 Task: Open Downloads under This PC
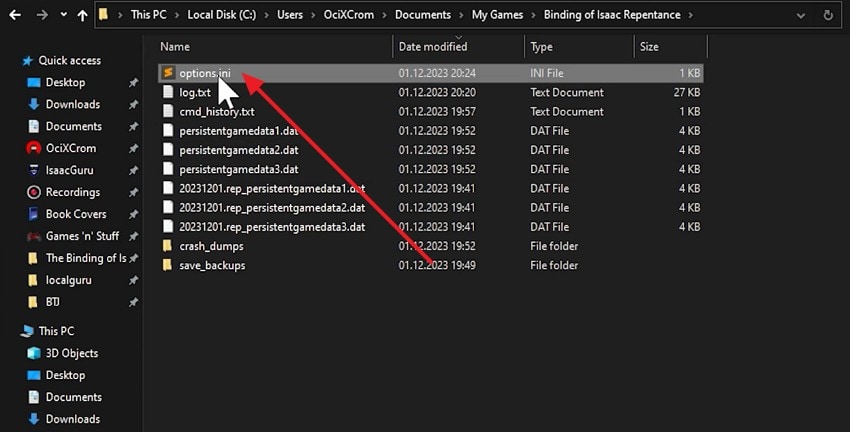click(73, 419)
